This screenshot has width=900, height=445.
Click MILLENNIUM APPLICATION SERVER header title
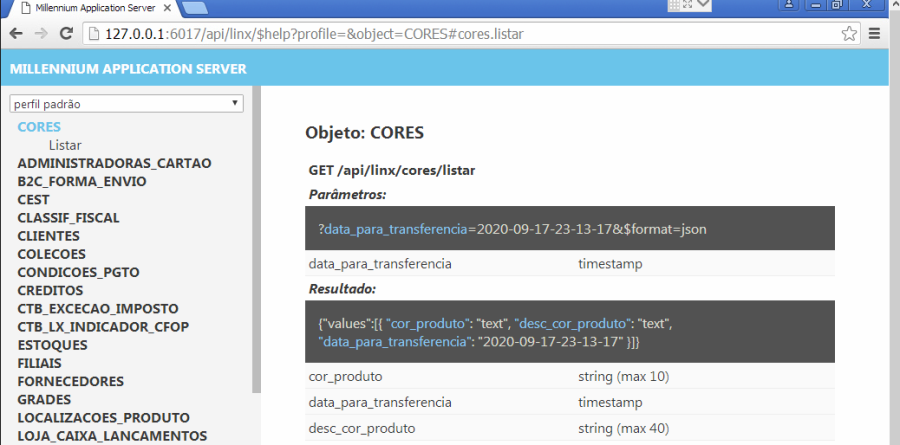pos(128,69)
